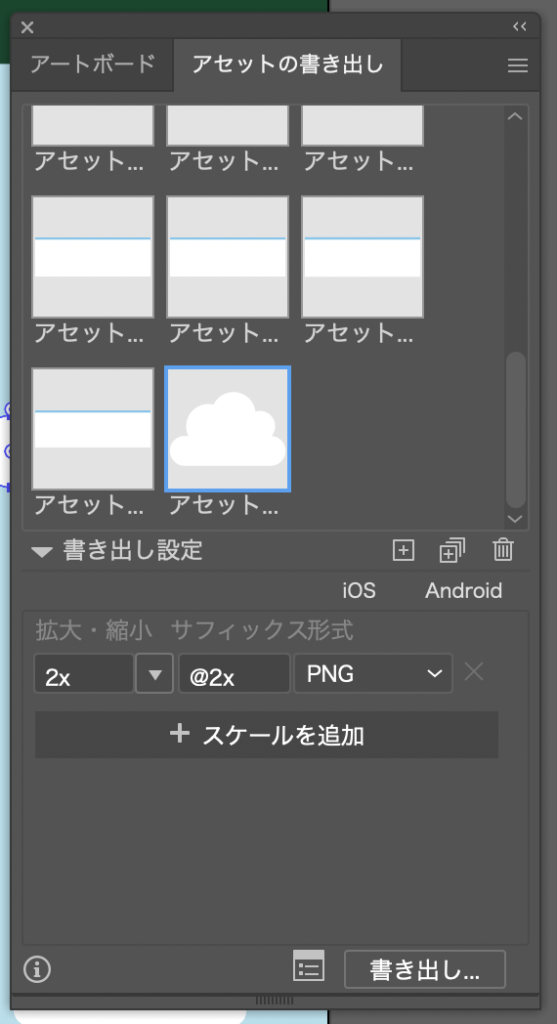Screen dimensions: 557x1024
Task: Open the 2x scale dropdown arrow
Action: [155, 673]
